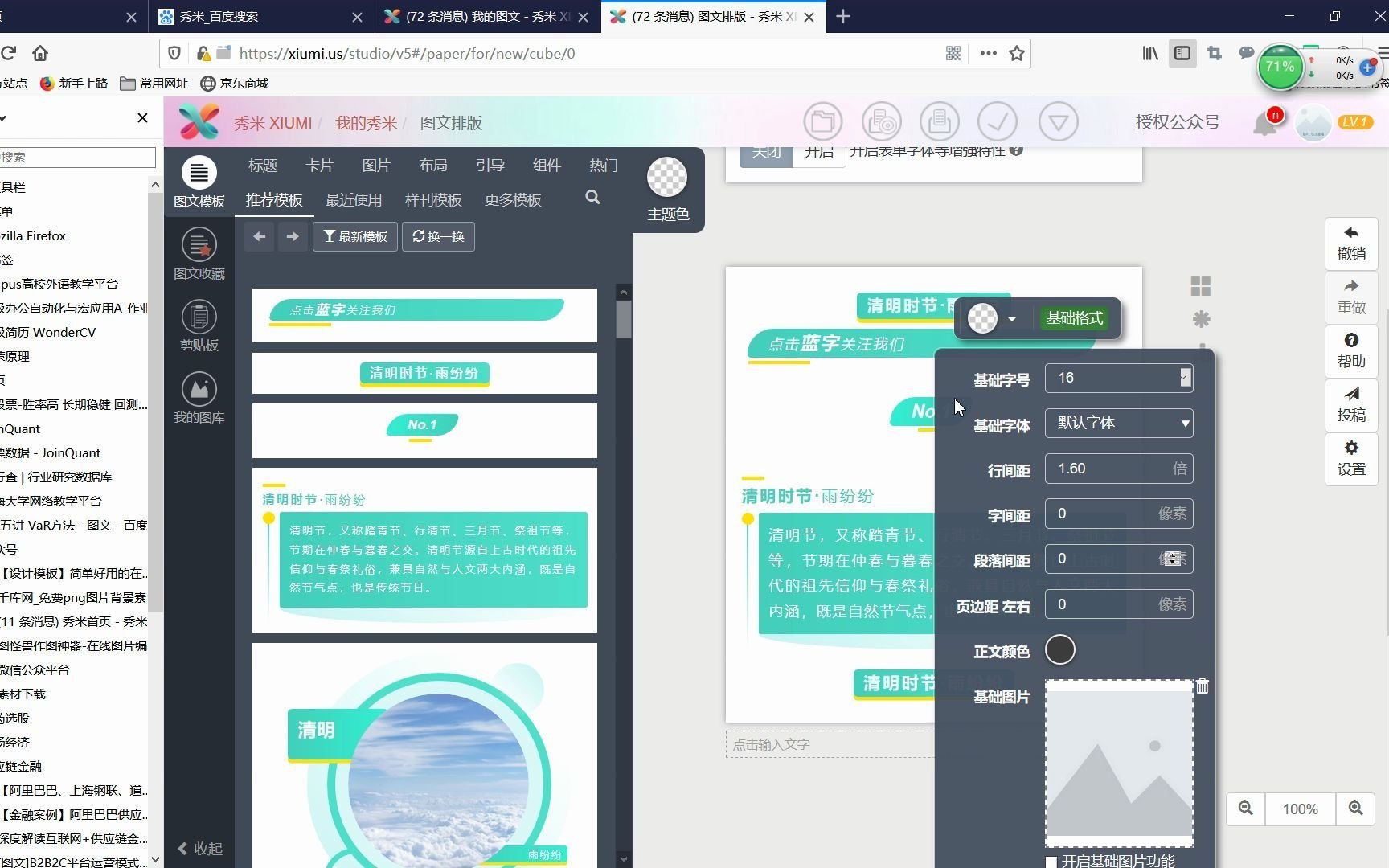
Task: Click 正文颜色 dark color swatch
Action: (x=1060, y=649)
